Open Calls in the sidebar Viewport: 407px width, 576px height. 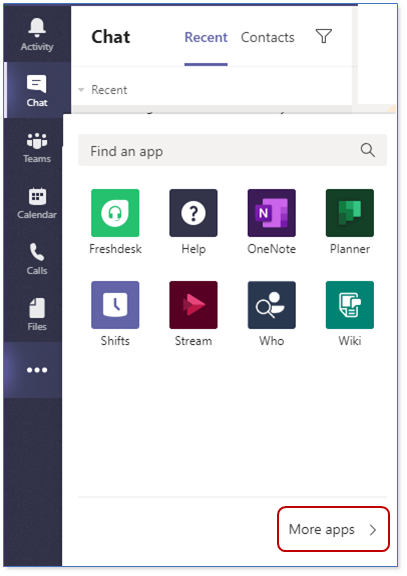37,259
